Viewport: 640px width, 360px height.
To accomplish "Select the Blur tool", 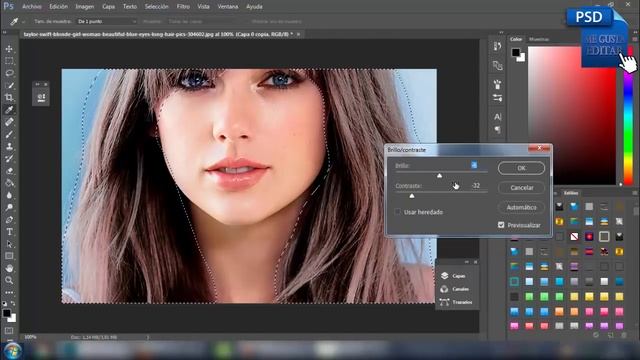I will pyautogui.click(x=9, y=195).
